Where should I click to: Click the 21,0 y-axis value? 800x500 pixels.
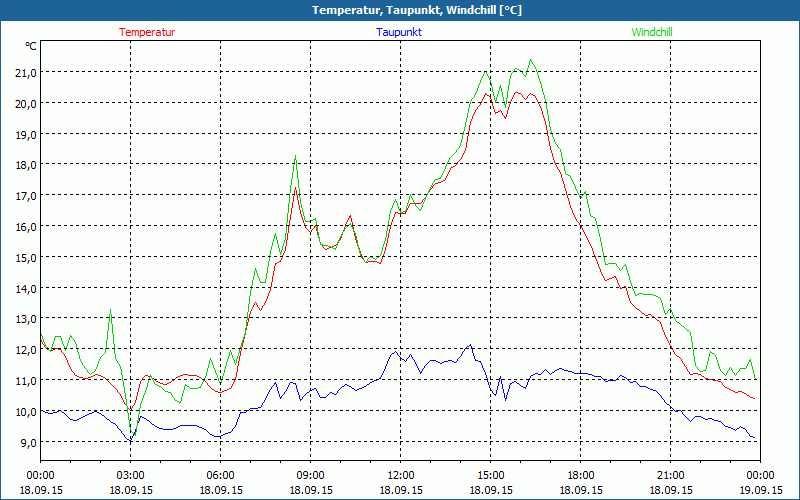tap(26, 73)
